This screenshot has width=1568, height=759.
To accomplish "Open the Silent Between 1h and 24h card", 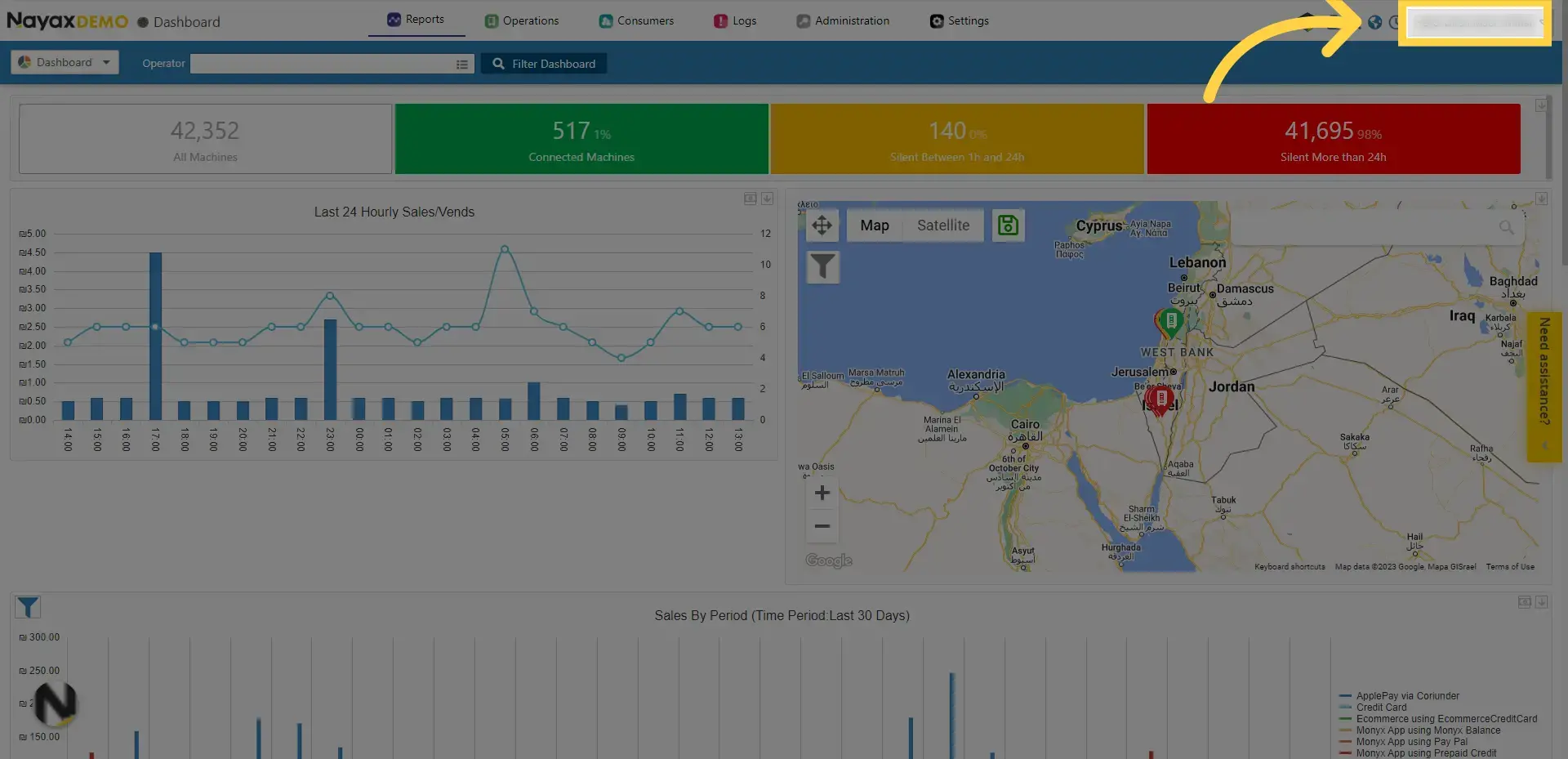I will (957, 139).
